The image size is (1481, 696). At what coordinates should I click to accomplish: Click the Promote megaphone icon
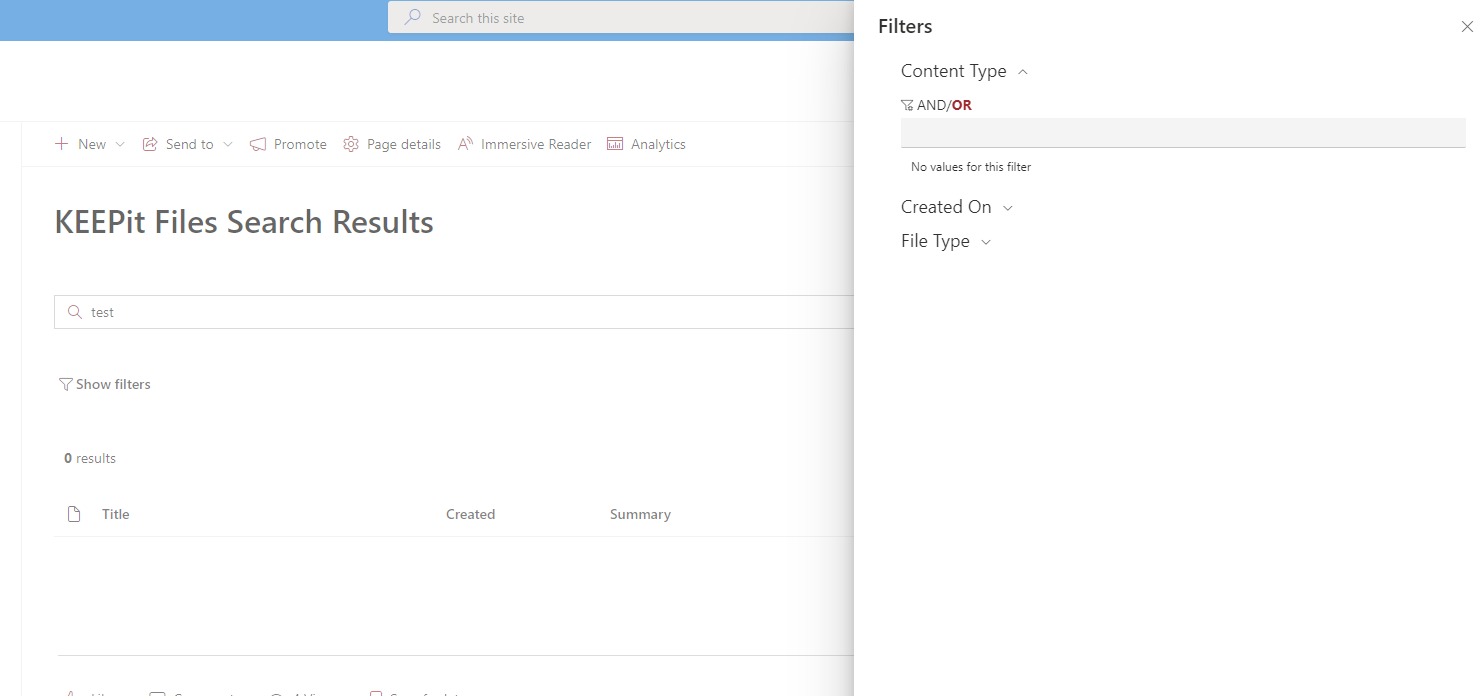point(257,144)
